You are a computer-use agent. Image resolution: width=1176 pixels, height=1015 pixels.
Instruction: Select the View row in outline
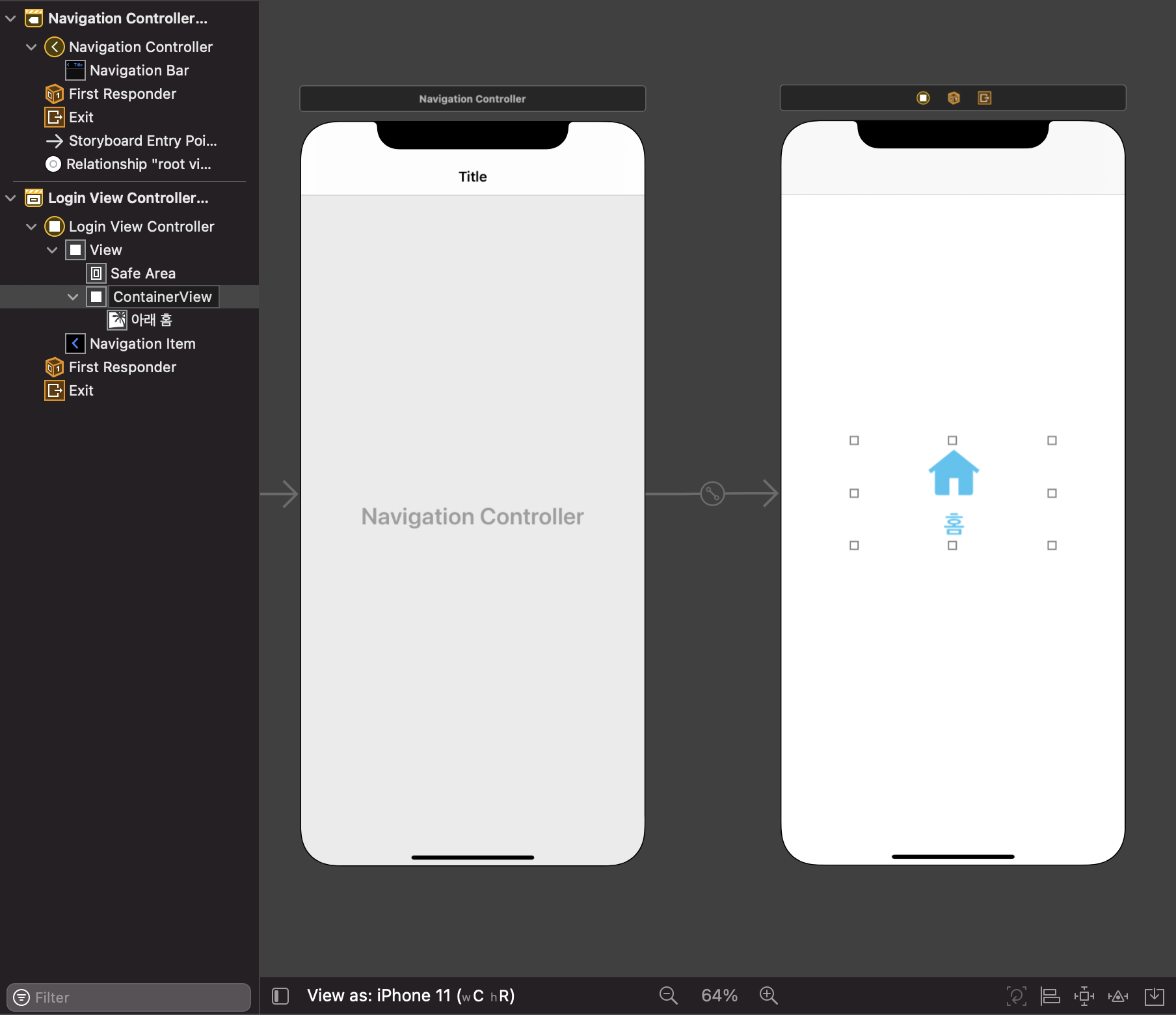[x=129, y=250]
